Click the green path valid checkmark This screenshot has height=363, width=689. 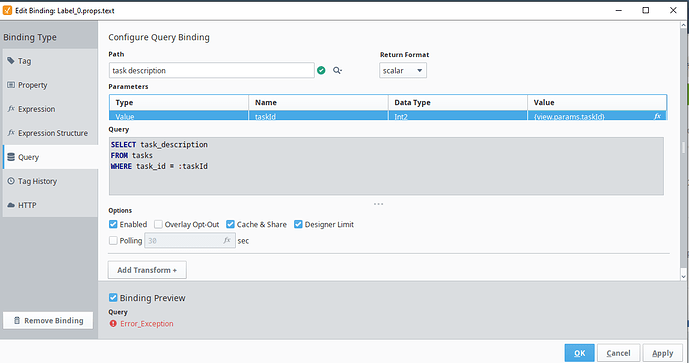tap(321, 70)
